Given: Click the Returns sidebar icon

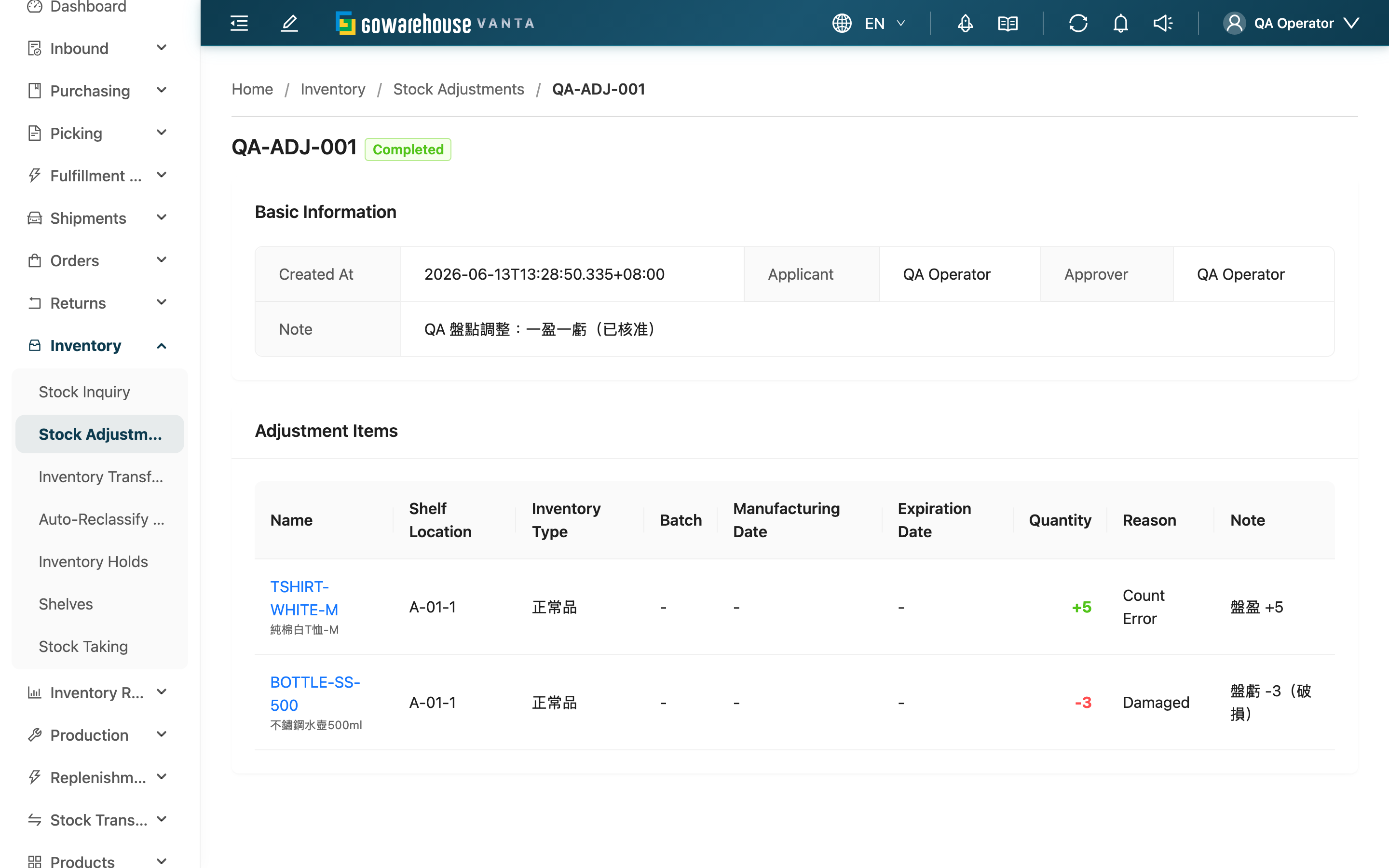Looking at the screenshot, I should [x=34, y=303].
